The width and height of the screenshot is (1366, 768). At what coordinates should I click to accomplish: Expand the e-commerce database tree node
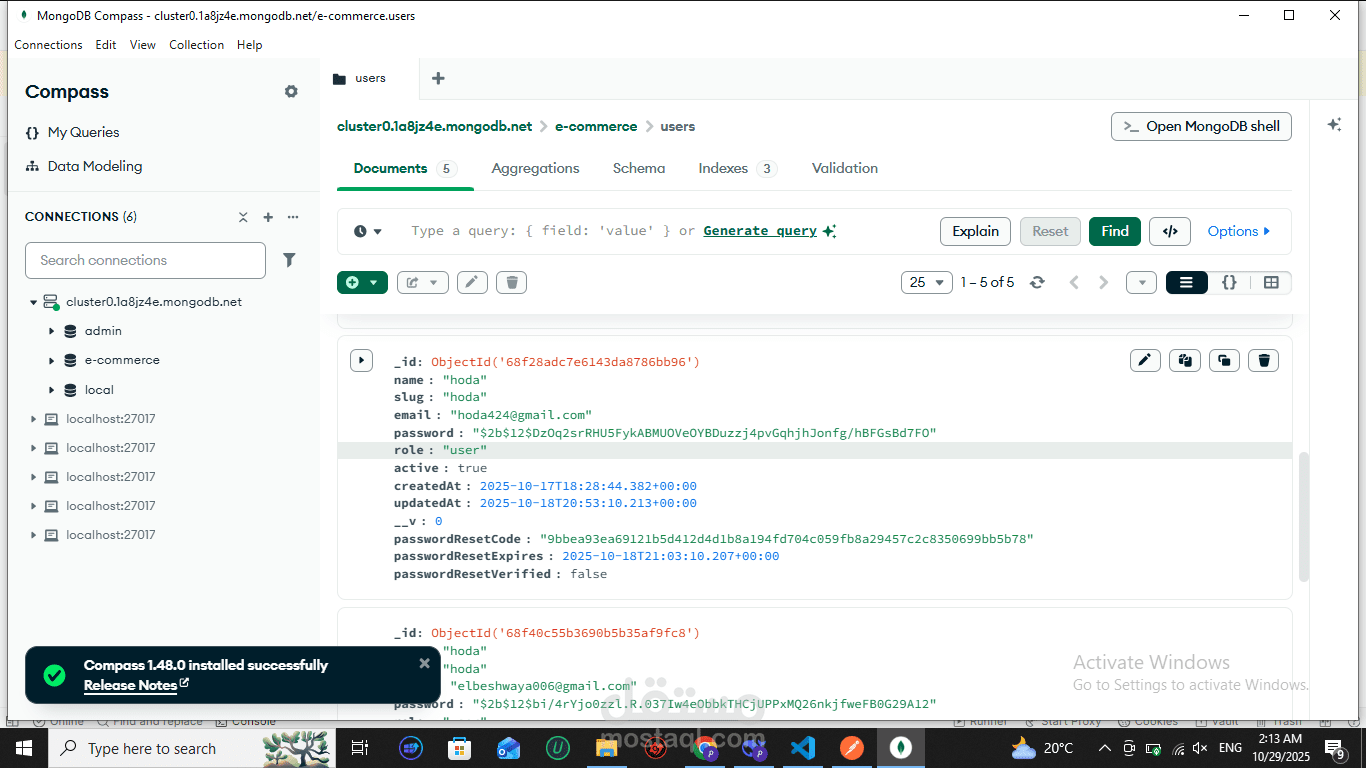pyautogui.click(x=52, y=360)
